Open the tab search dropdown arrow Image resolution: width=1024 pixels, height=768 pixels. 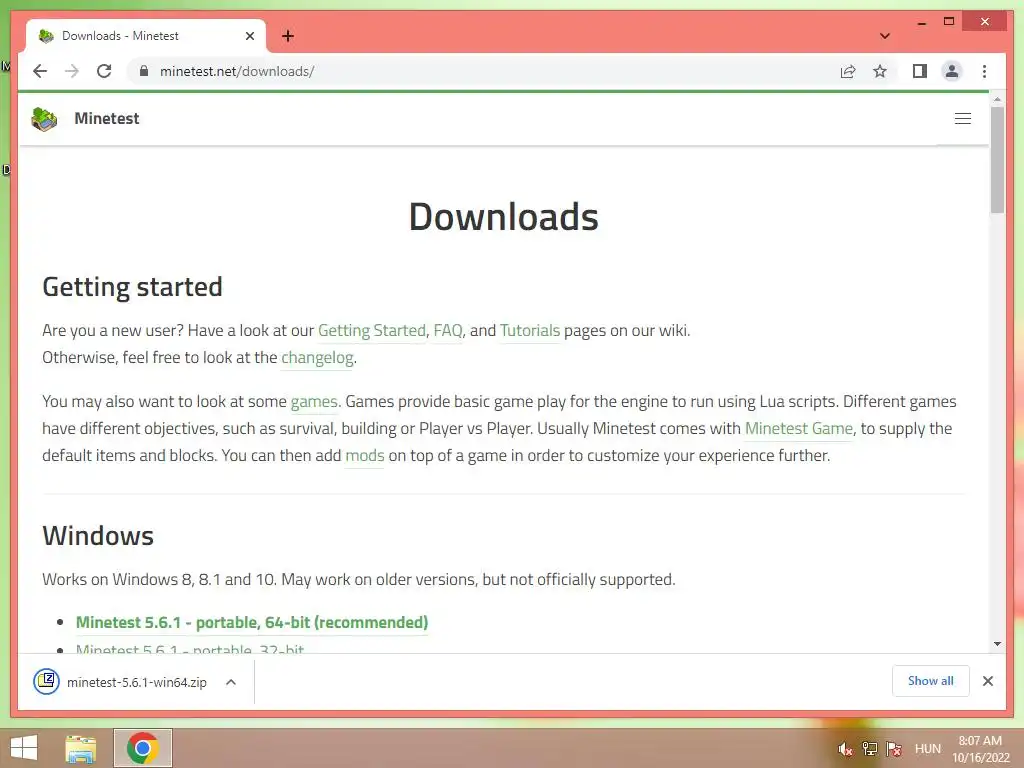[x=884, y=36]
